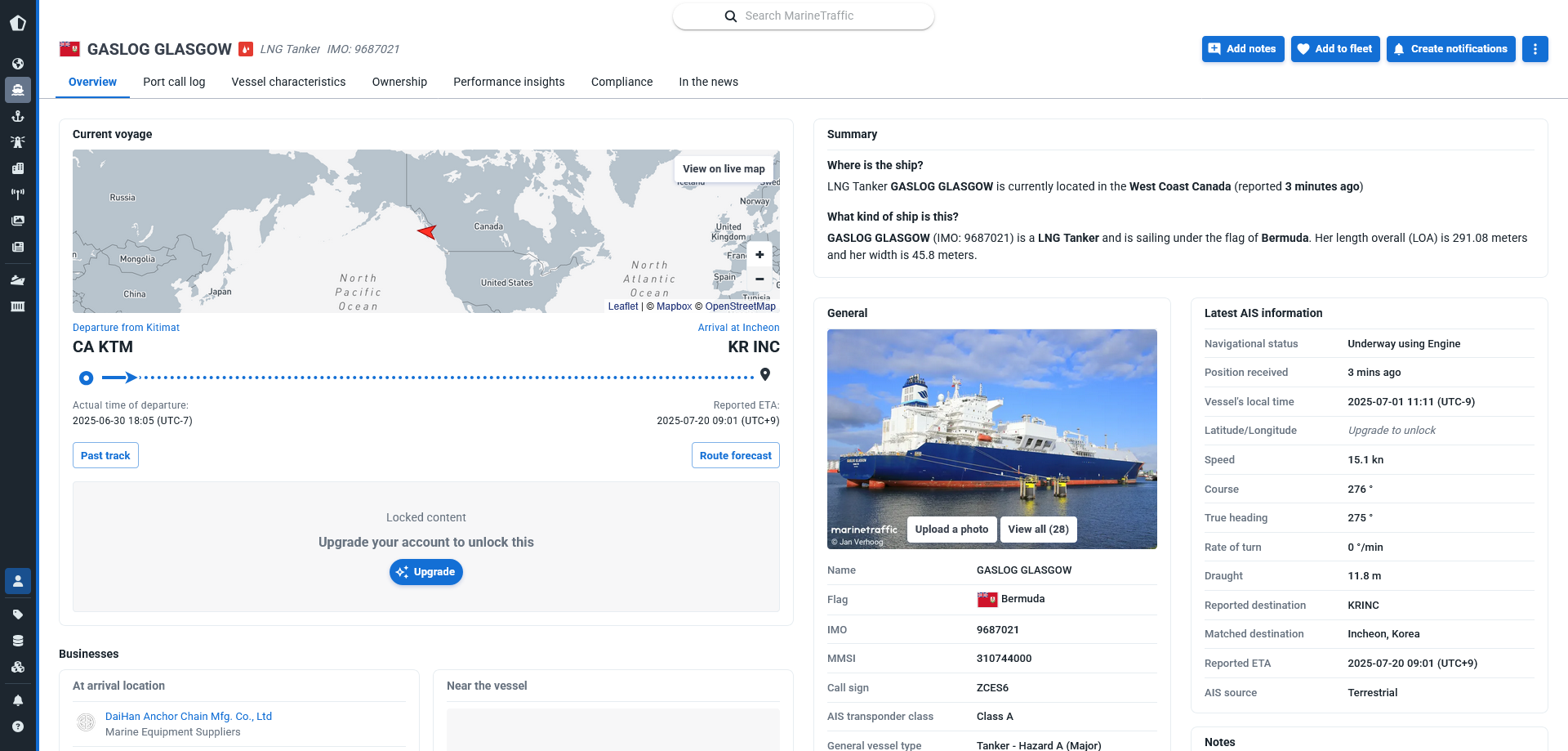The width and height of the screenshot is (1568, 751).
Task: Open the Route forecast button
Action: click(735, 455)
